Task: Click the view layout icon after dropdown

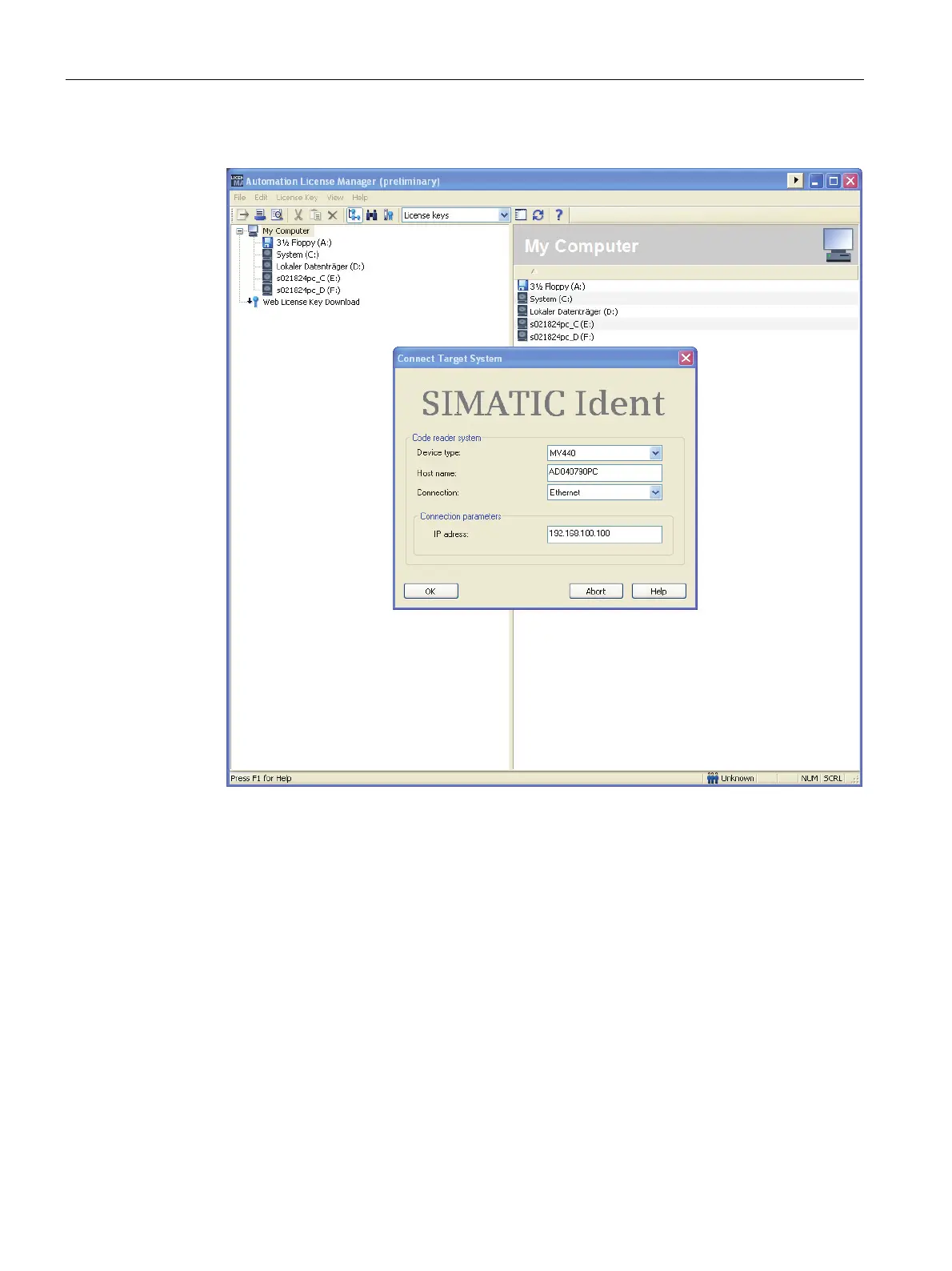Action: point(521,215)
